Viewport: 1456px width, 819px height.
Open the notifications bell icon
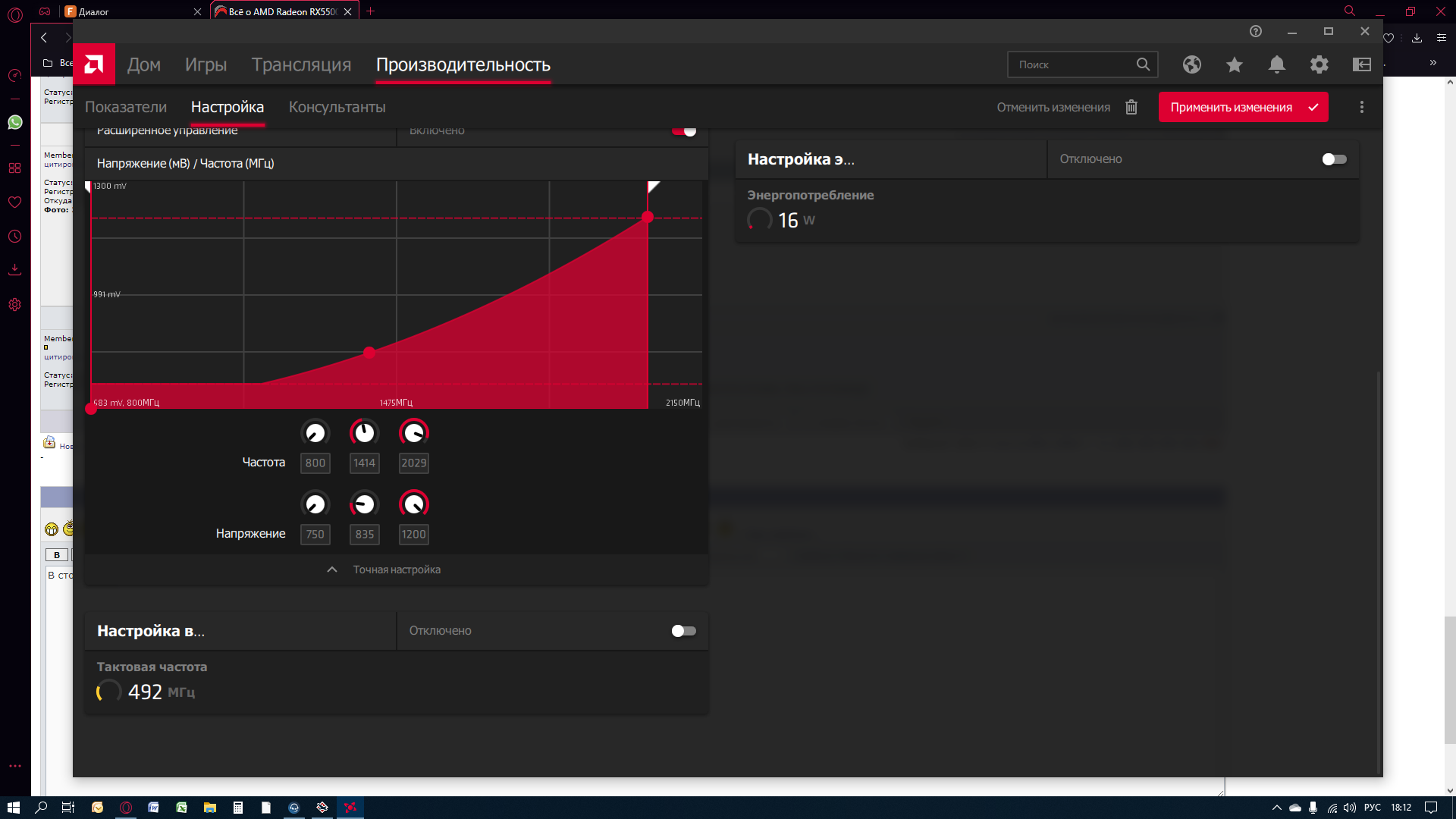[x=1276, y=64]
